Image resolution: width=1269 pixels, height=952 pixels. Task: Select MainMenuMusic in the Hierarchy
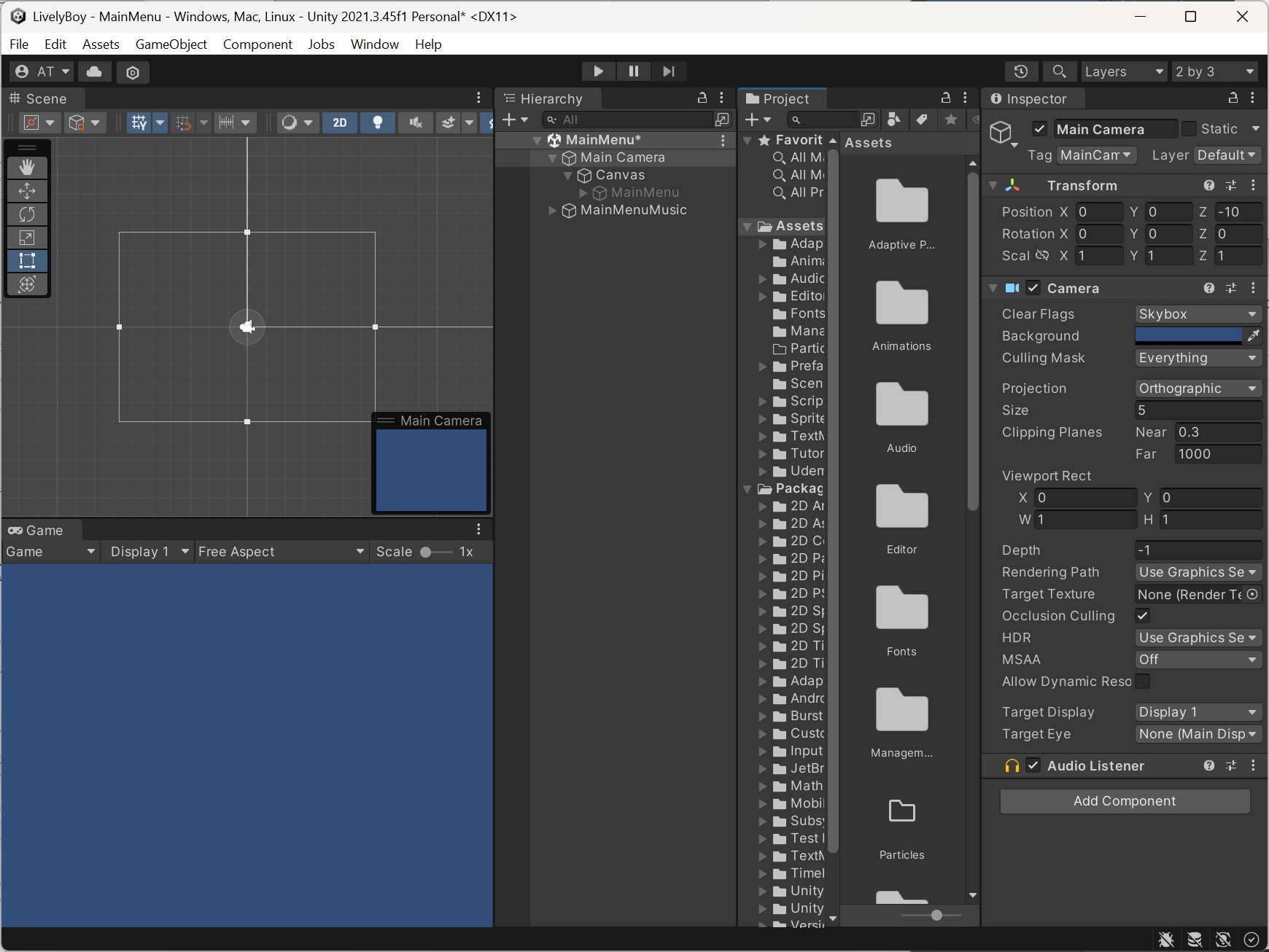[x=633, y=210]
